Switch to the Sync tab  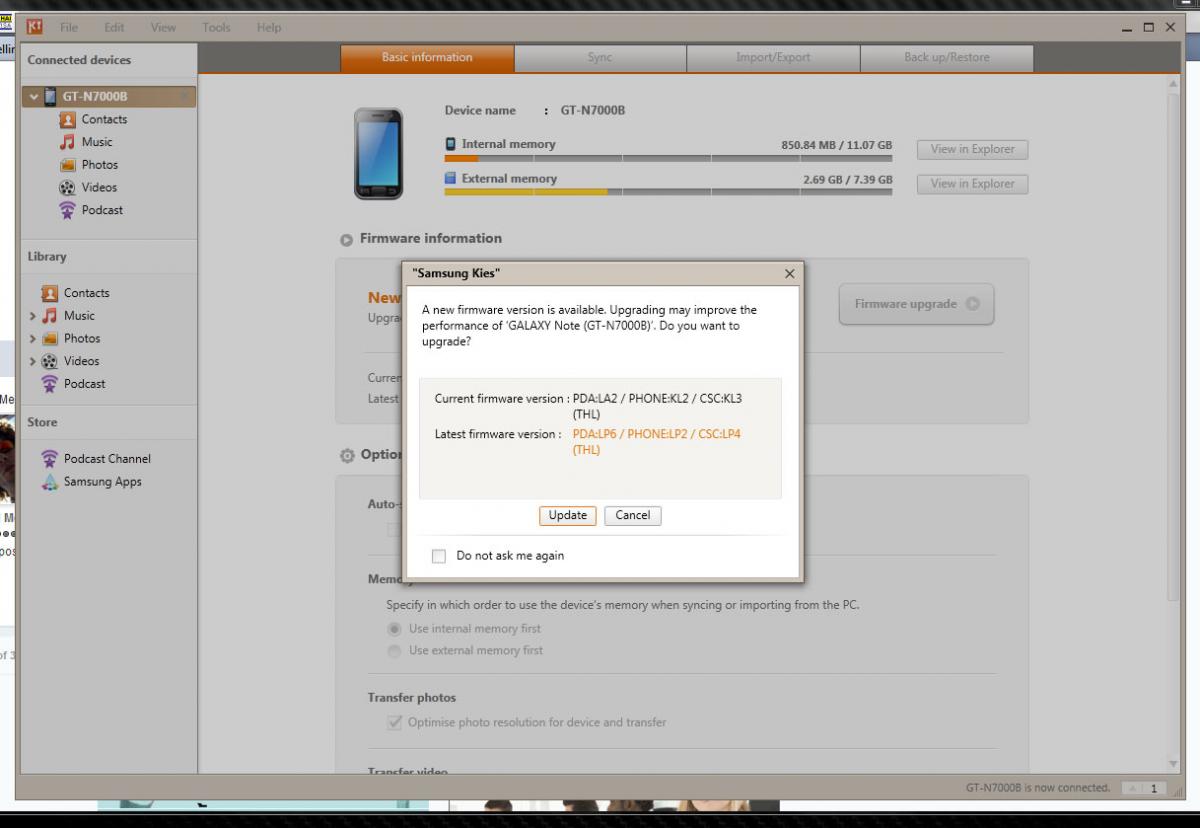pyautogui.click(x=600, y=58)
